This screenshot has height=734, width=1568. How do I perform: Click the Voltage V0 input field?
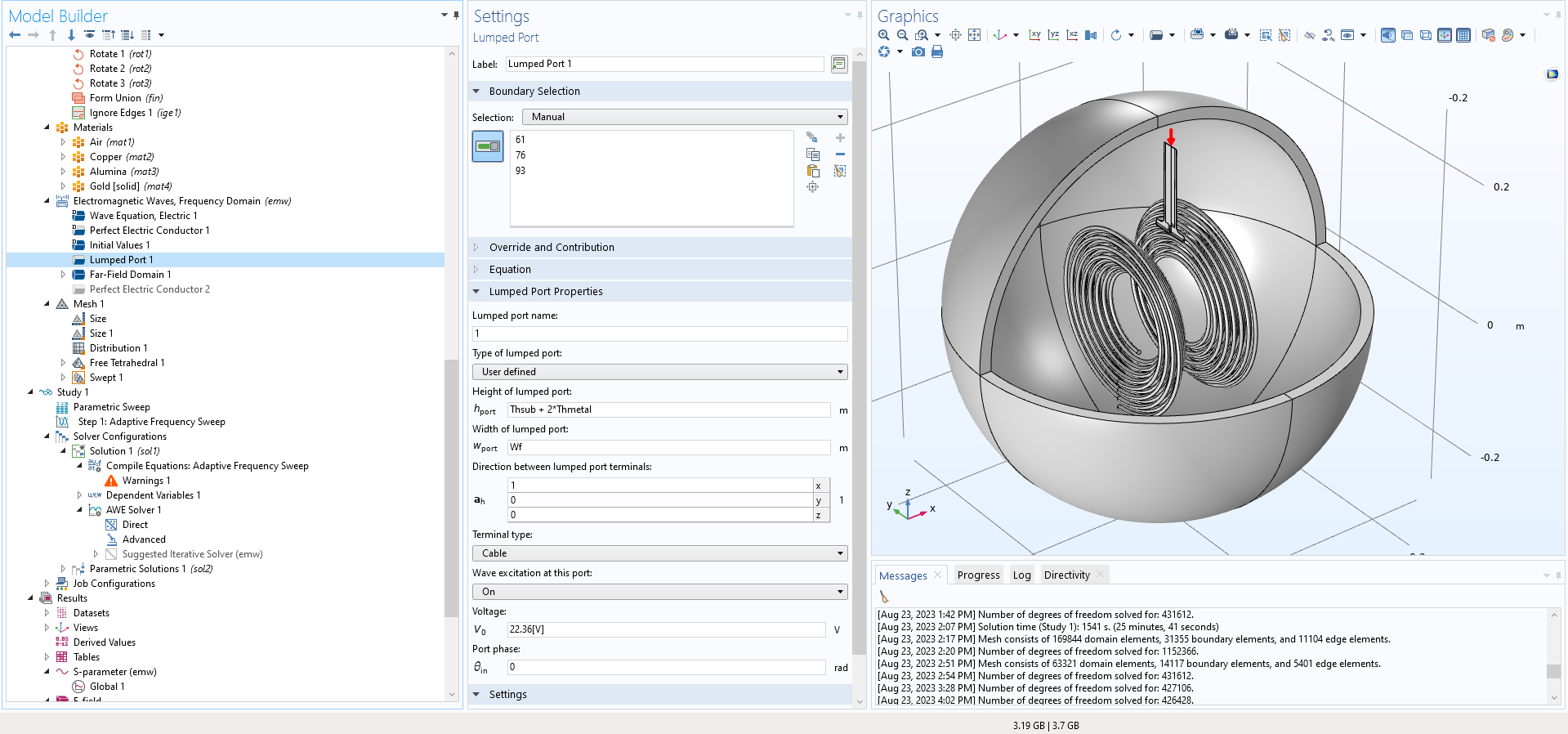tap(665, 629)
